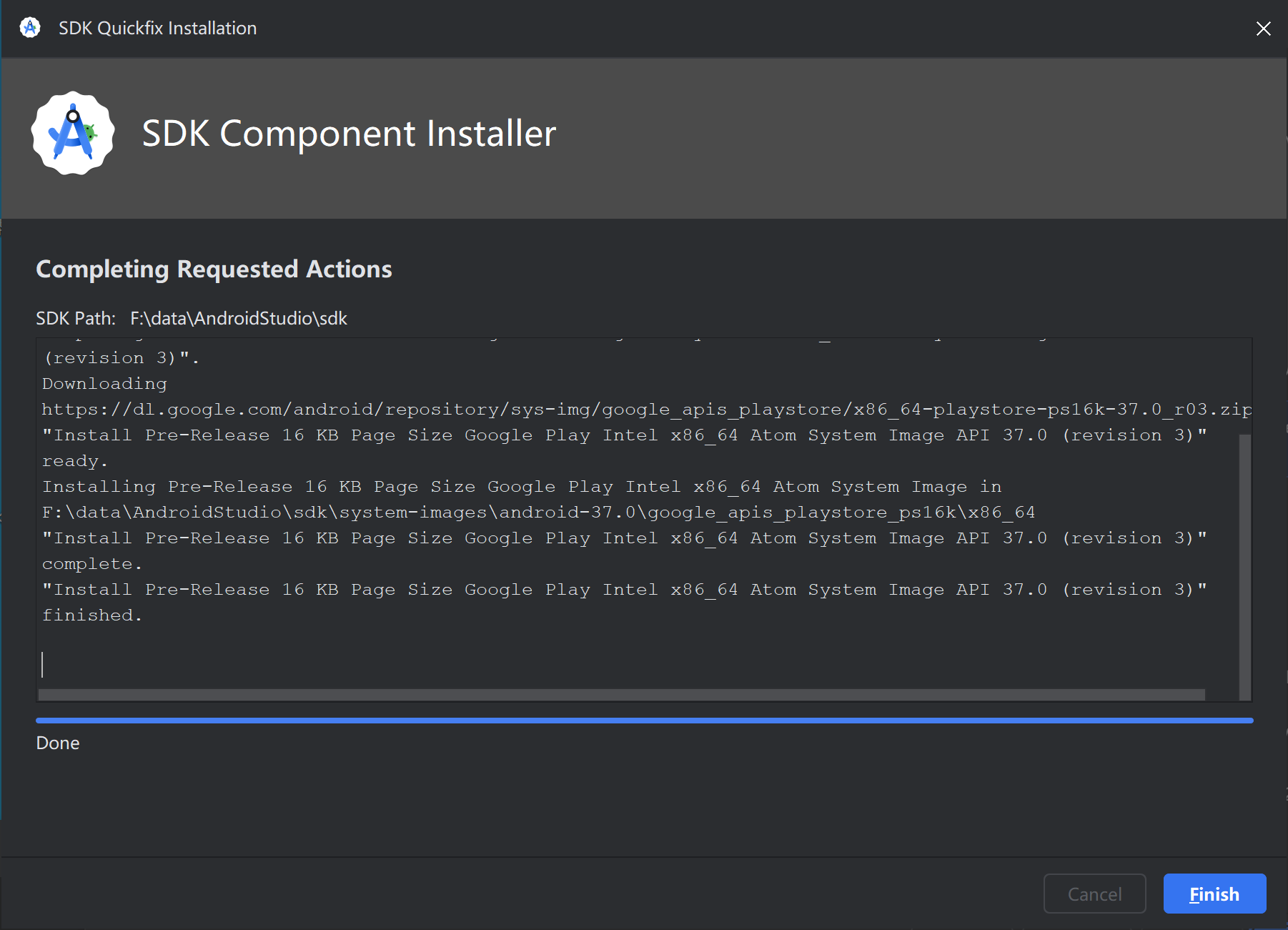Click the large Android Studio logo

(x=73, y=133)
